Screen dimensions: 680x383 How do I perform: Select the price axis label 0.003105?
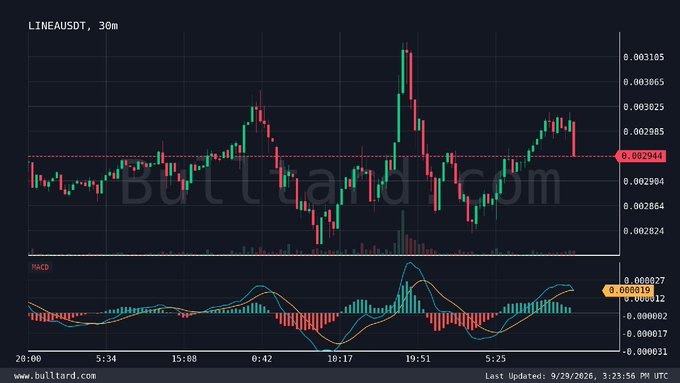point(644,57)
